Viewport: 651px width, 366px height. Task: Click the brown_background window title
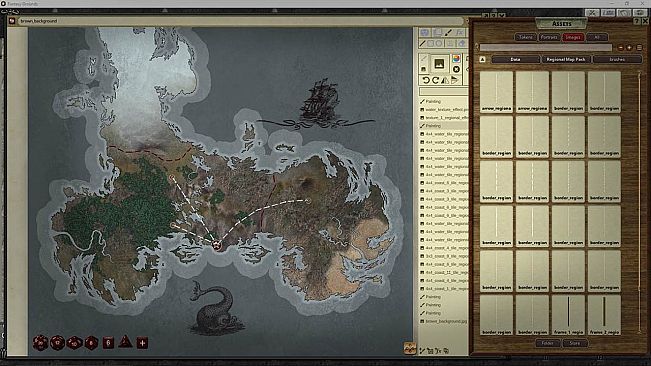tap(39, 21)
